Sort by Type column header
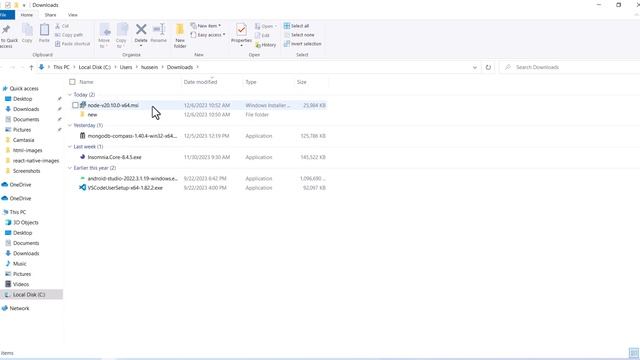 [251, 82]
